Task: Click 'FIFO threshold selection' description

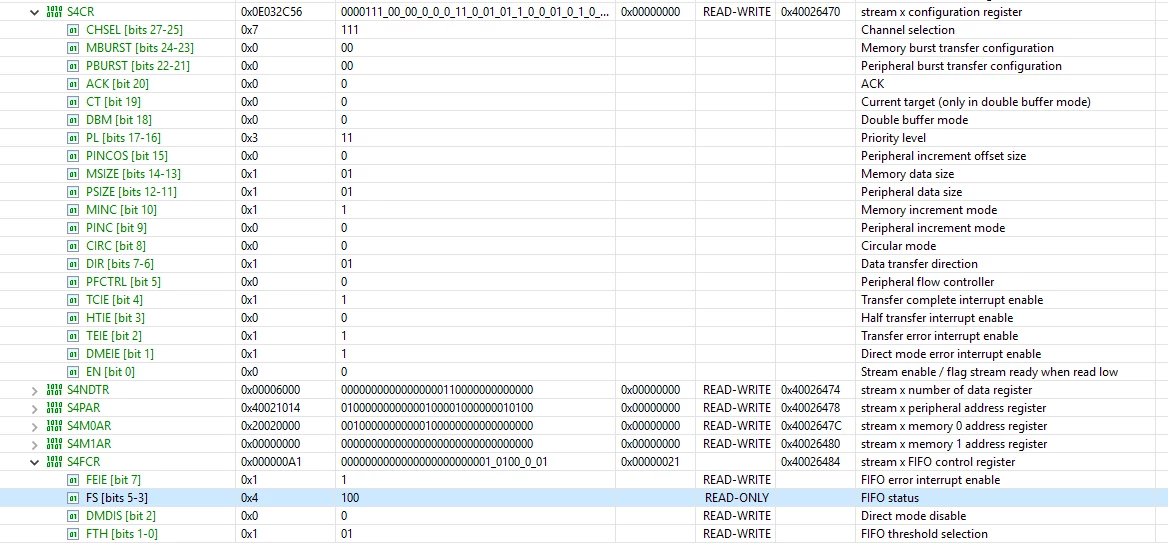Action: point(924,533)
